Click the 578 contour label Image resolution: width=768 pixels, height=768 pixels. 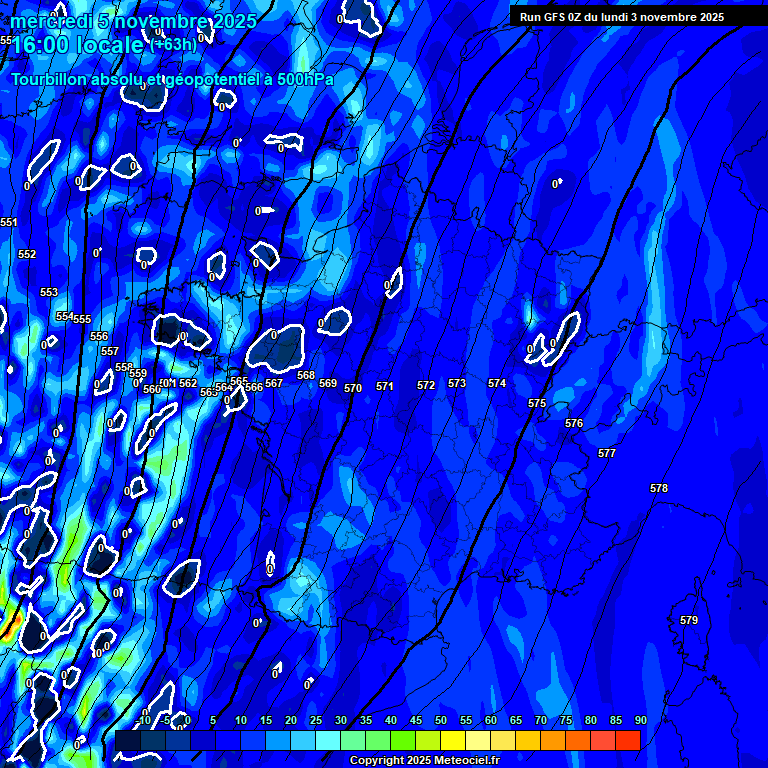[x=658, y=488]
